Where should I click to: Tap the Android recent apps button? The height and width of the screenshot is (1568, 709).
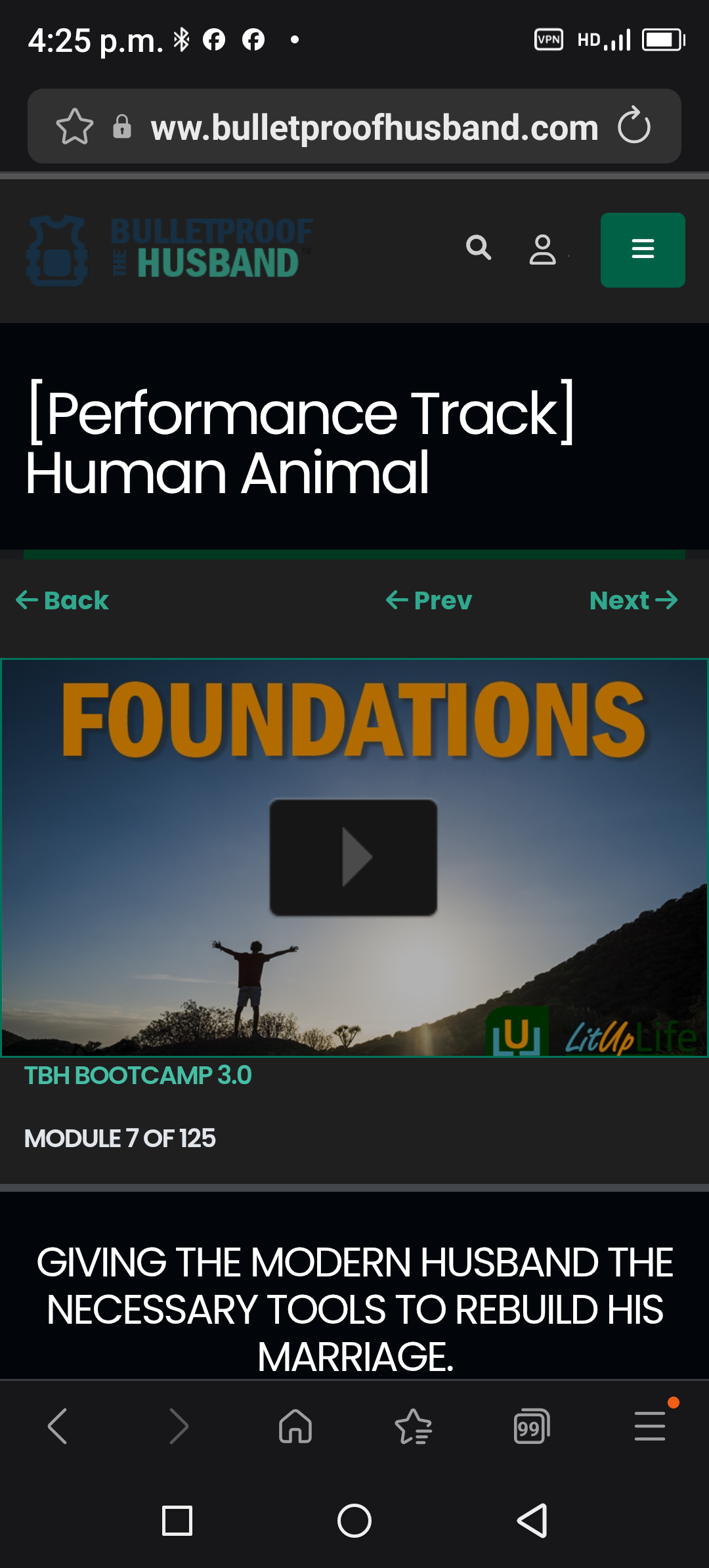177,1521
